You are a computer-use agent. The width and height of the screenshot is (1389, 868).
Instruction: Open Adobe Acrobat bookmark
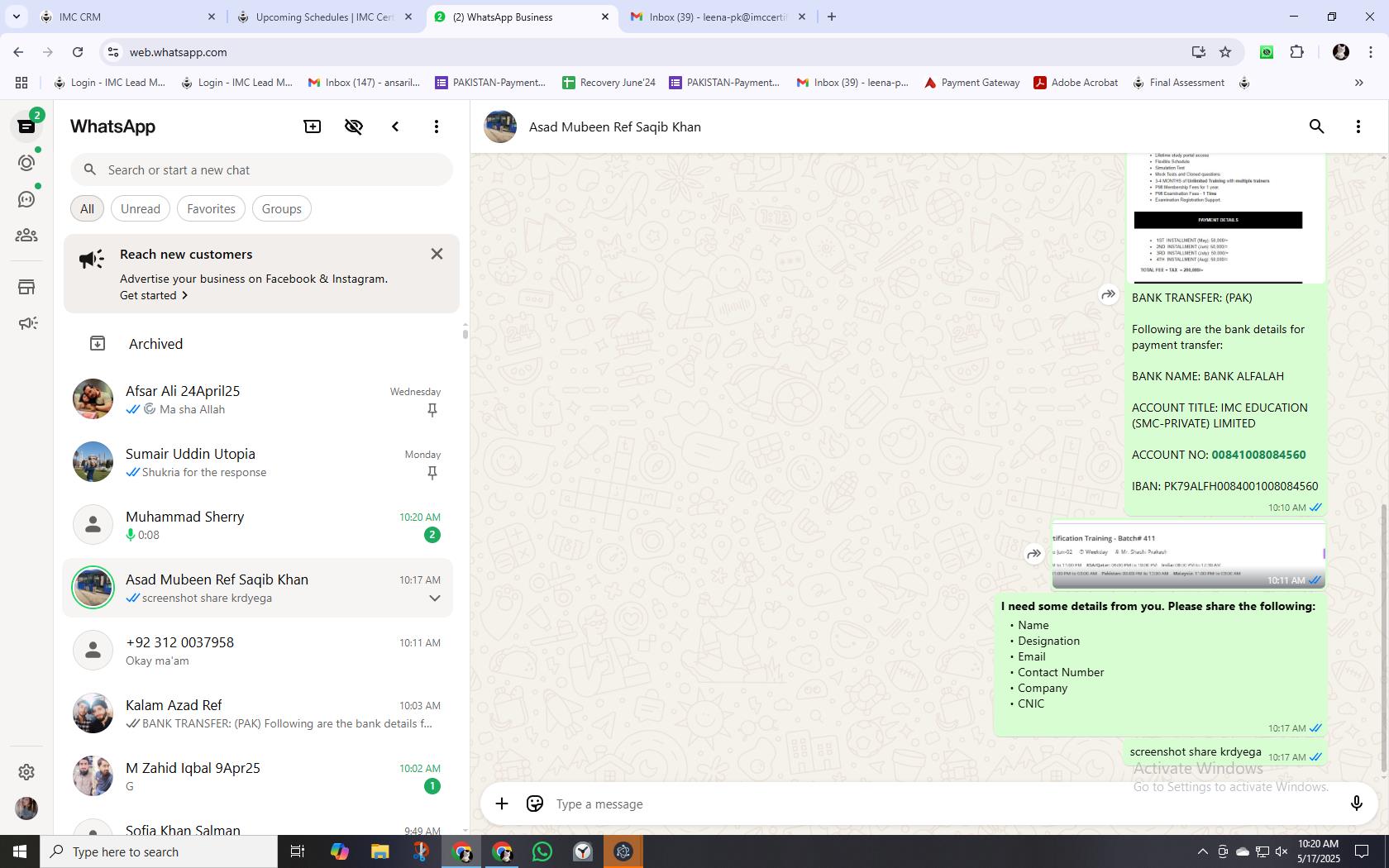tap(1076, 83)
